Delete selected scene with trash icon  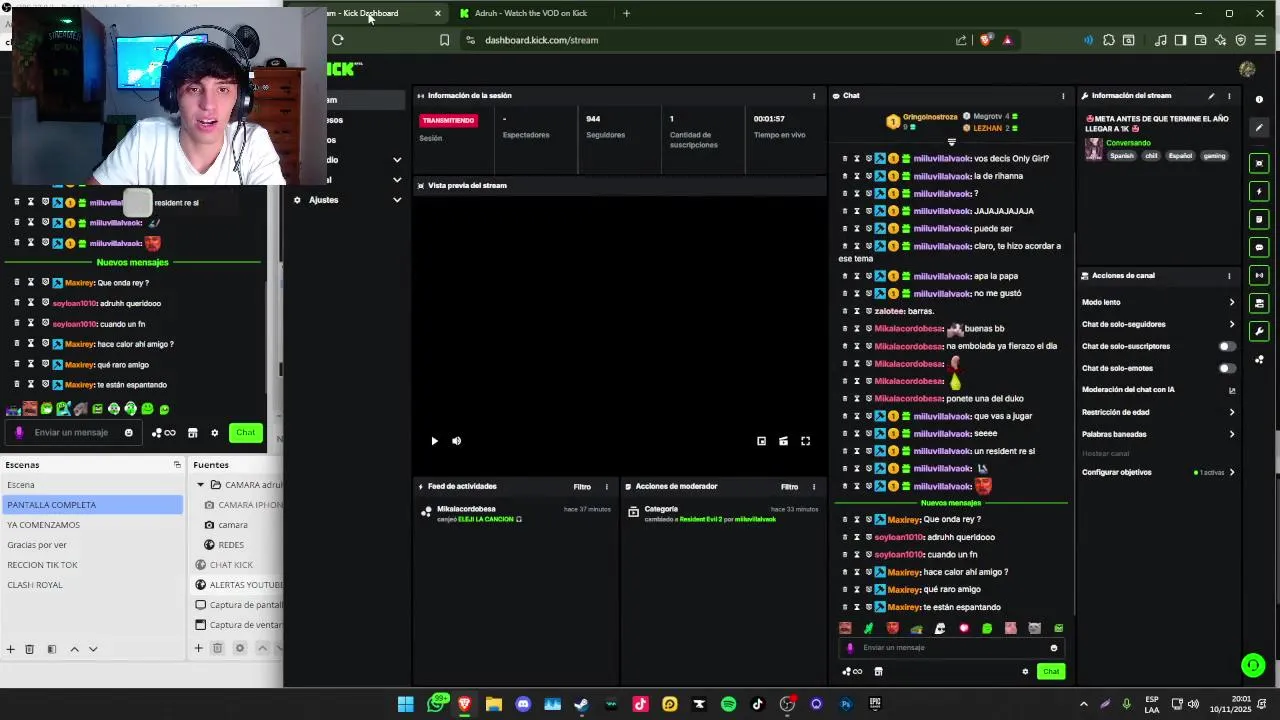tap(29, 649)
